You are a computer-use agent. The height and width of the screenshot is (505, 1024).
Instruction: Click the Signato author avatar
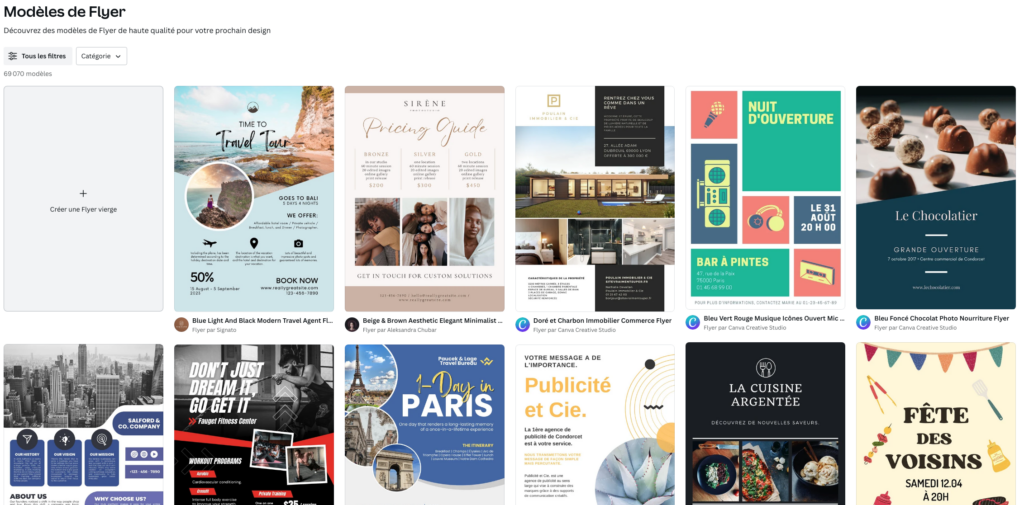click(x=181, y=325)
